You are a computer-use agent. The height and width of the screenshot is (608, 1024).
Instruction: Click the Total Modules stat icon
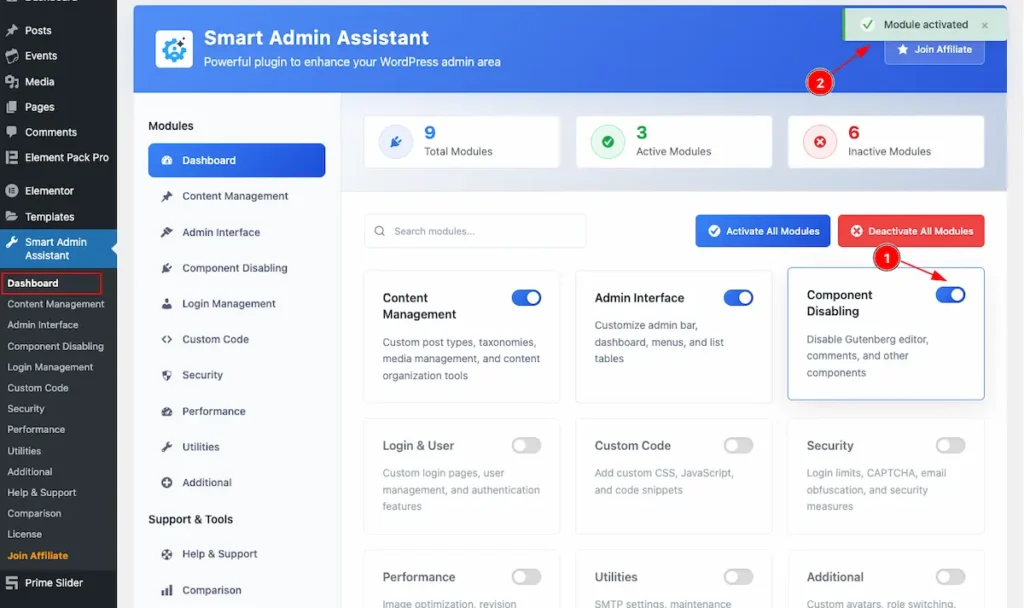396,142
